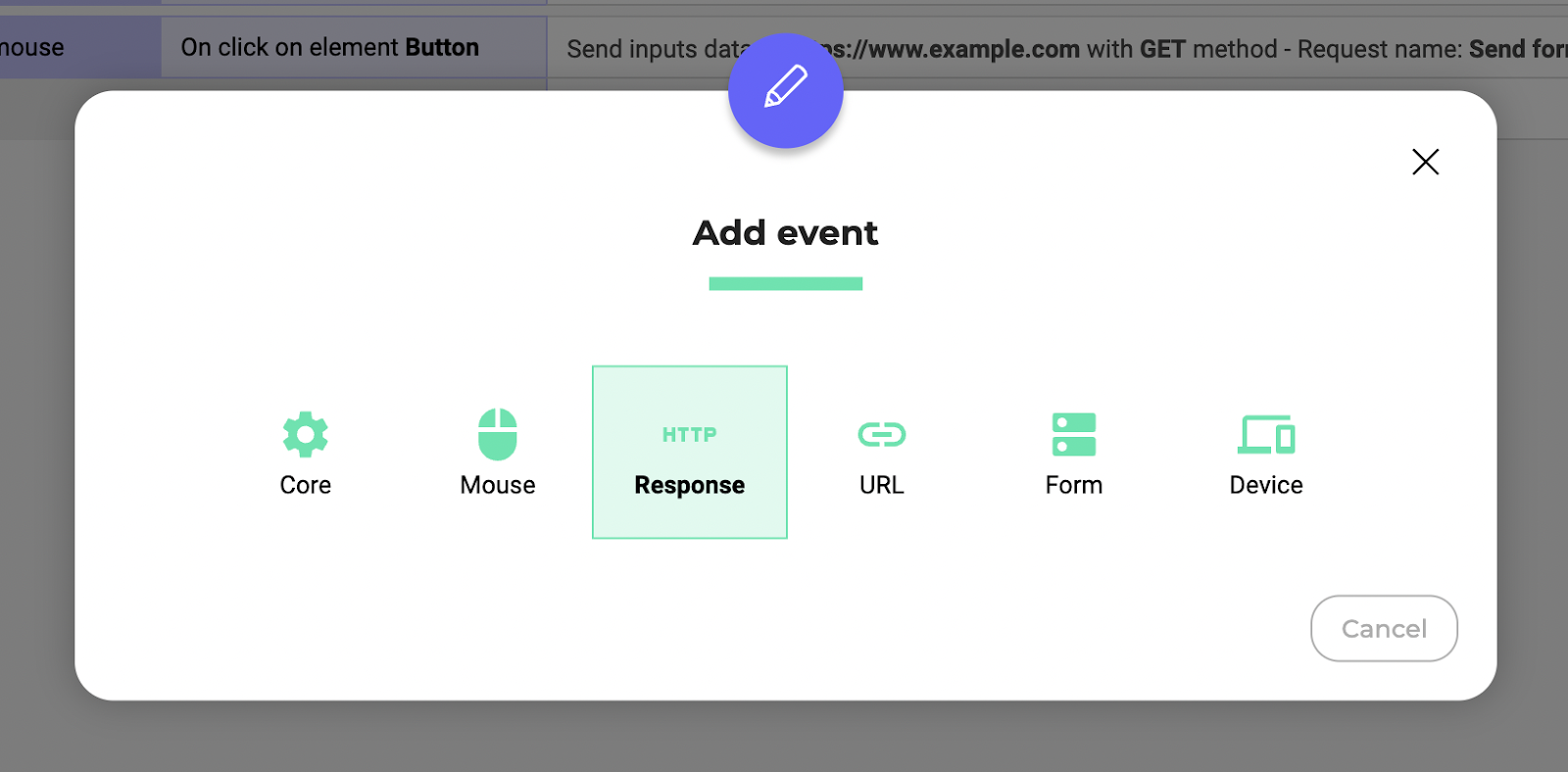This screenshot has height=772, width=1568.
Task: Click the Mouse category label
Action: click(x=497, y=485)
